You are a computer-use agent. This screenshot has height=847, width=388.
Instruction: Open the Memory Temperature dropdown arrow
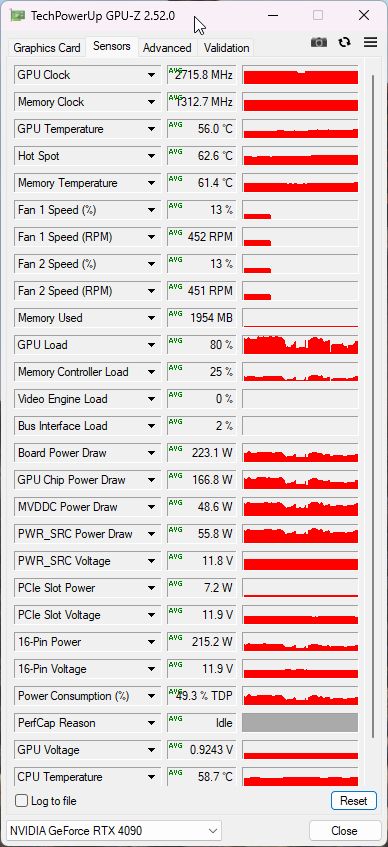151,183
